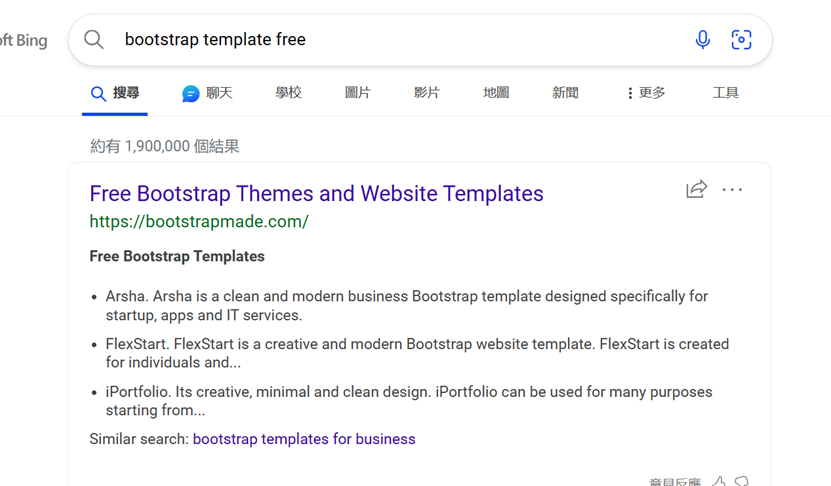Click the FlexStart template description bullet
831x486 pixels.
[x=417, y=353]
